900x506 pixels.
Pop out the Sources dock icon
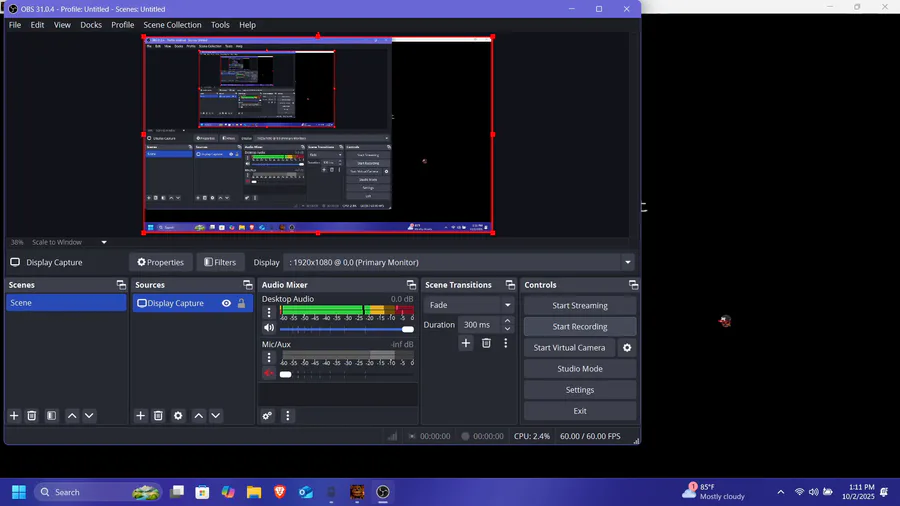[247, 285]
